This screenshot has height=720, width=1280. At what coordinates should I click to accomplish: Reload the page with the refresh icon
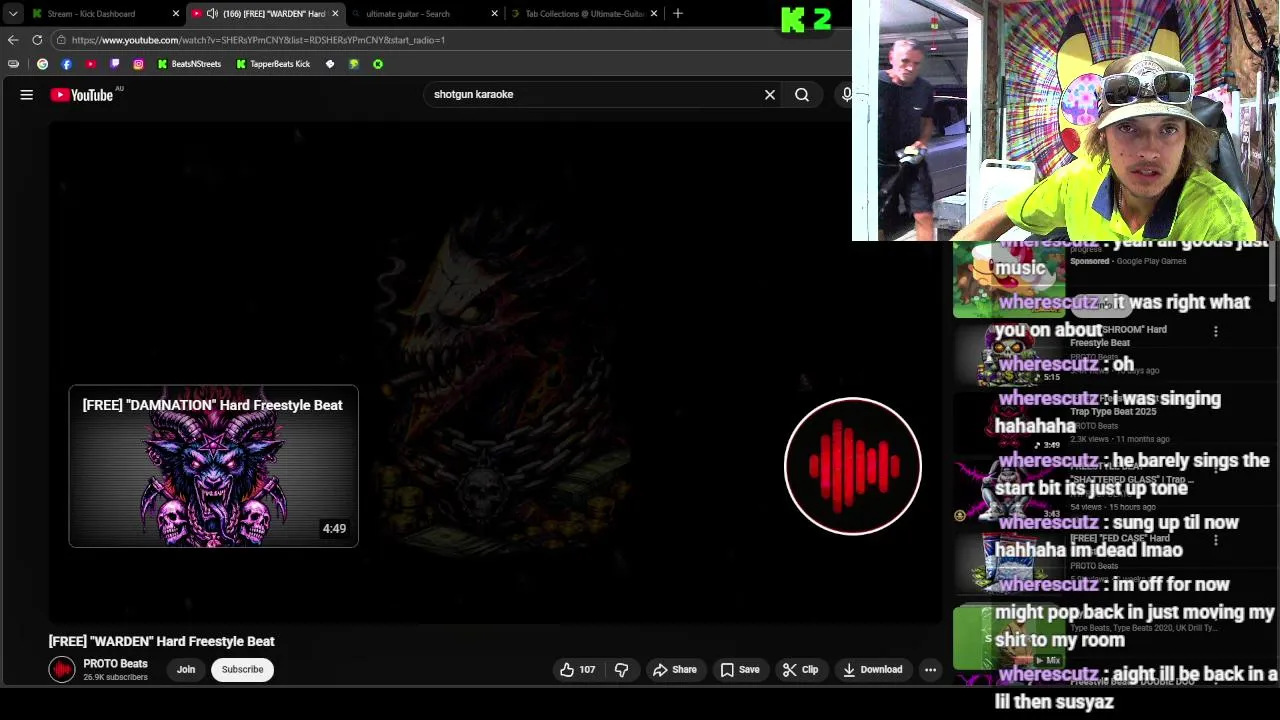[x=37, y=40]
